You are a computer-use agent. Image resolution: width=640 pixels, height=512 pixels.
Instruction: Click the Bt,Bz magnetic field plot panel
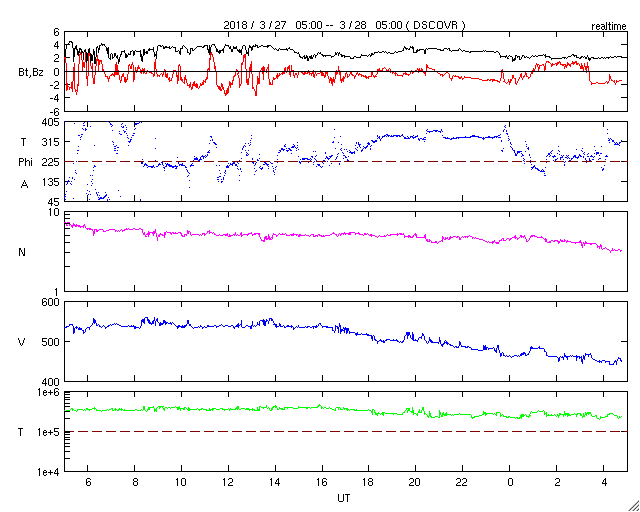tap(346, 71)
